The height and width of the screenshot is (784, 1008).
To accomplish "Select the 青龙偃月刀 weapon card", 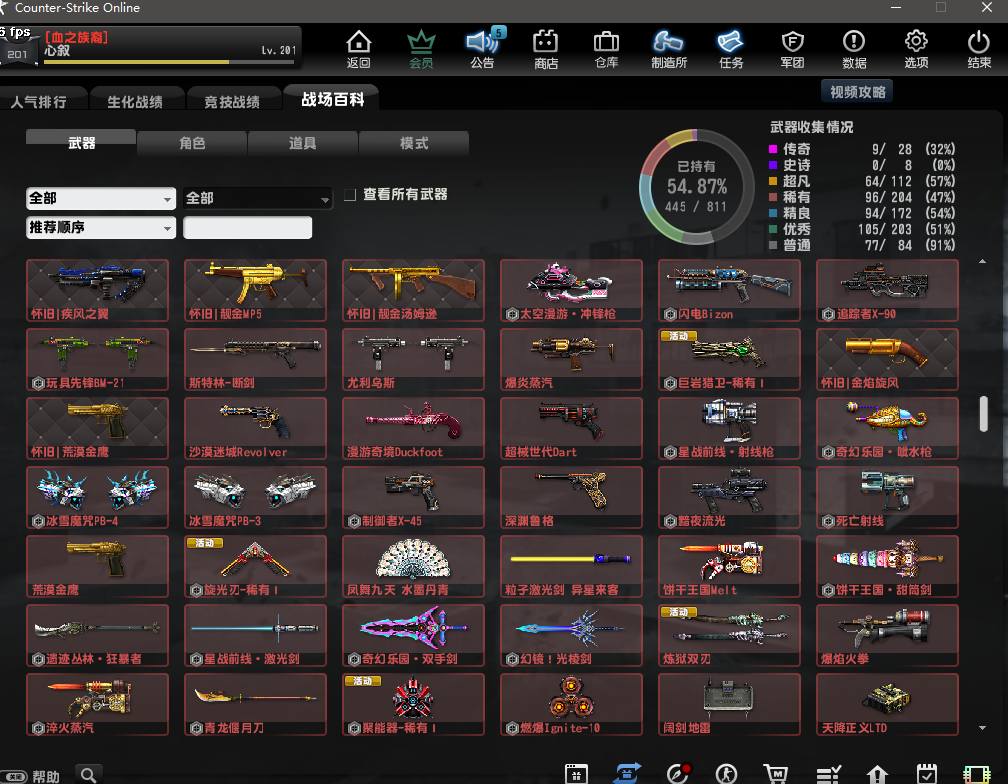I will pos(255,704).
